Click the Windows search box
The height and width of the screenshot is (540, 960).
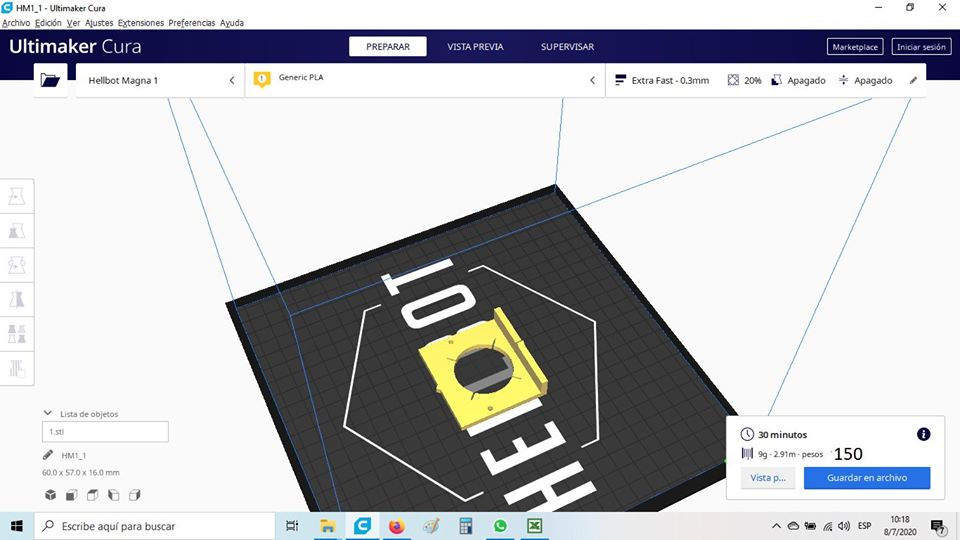(x=154, y=526)
